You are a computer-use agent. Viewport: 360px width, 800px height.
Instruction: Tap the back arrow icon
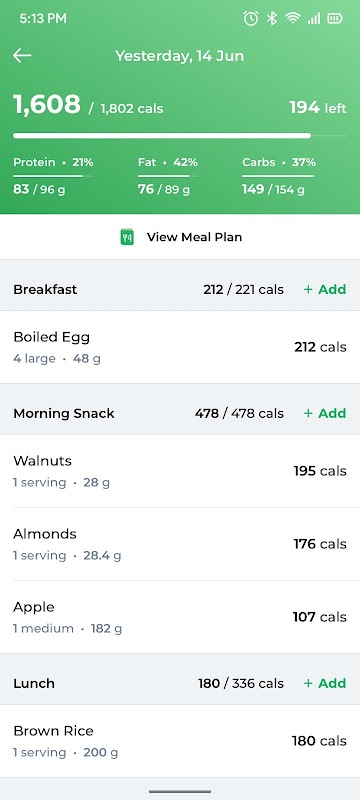[x=22, y=56]
